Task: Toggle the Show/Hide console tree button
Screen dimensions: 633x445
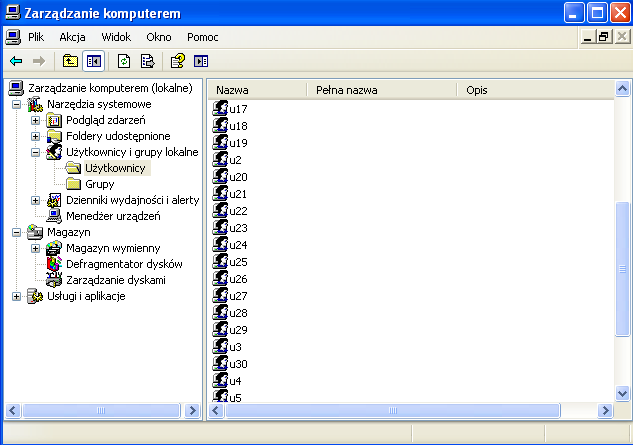Action: [x=94, y=61]
